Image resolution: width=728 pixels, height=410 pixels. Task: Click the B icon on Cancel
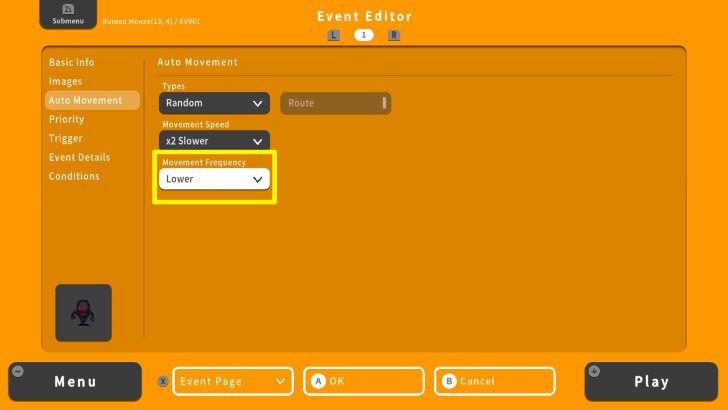[449, 381]
